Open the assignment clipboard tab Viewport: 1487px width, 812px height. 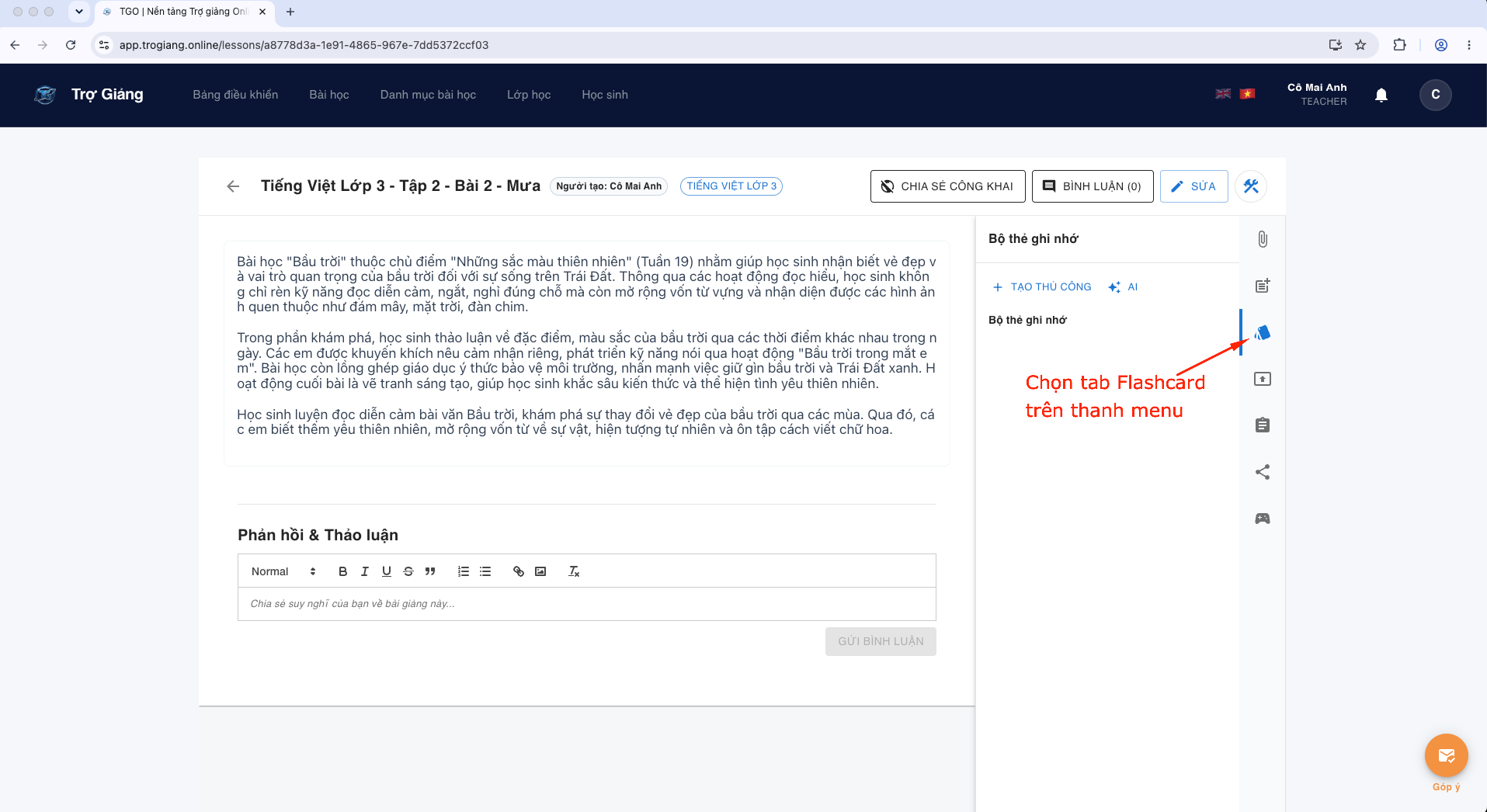tap(1263, 425)
